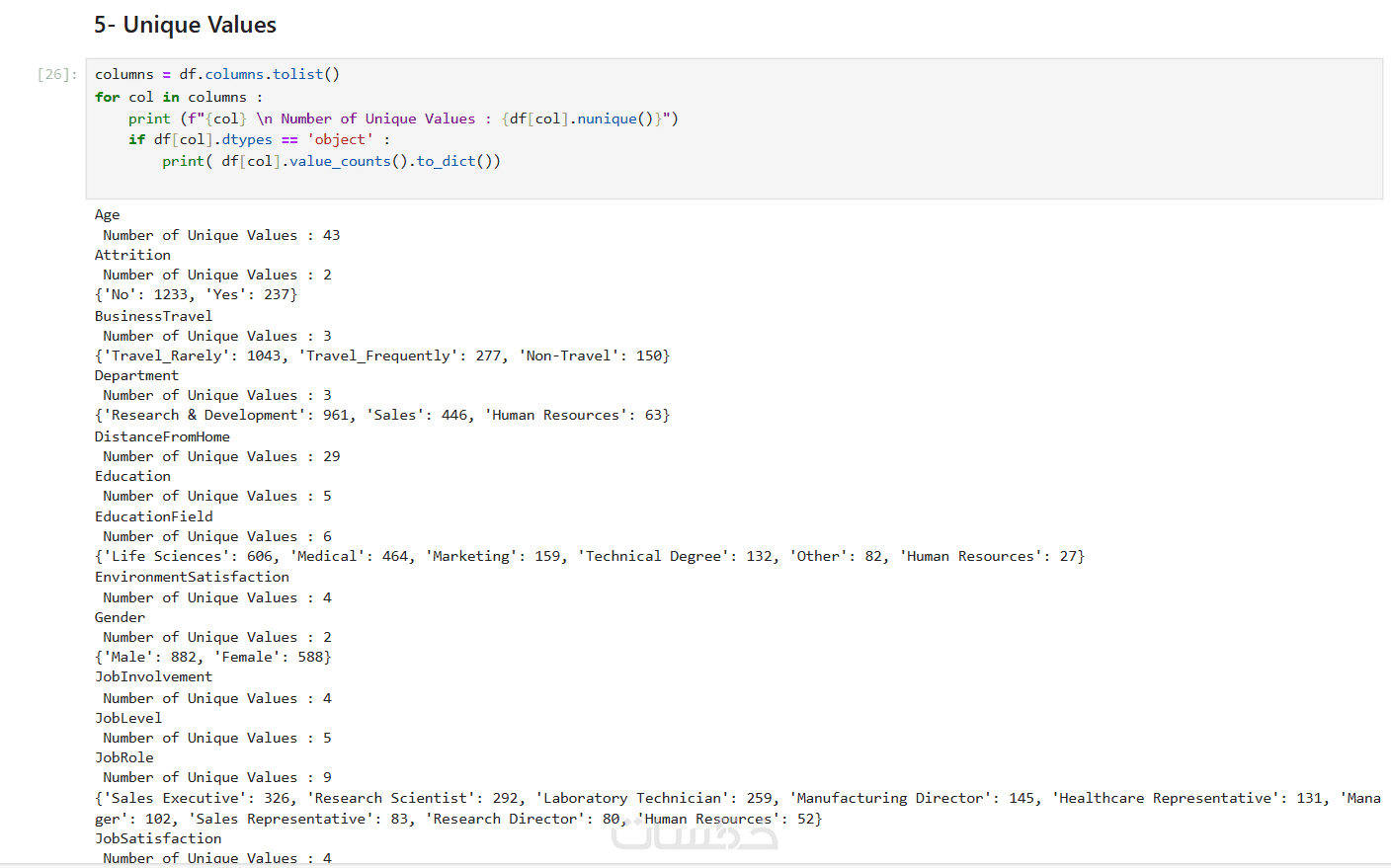
Task: Click the 'Research & Development': 961 entry
Action: (x=225, y=415)
